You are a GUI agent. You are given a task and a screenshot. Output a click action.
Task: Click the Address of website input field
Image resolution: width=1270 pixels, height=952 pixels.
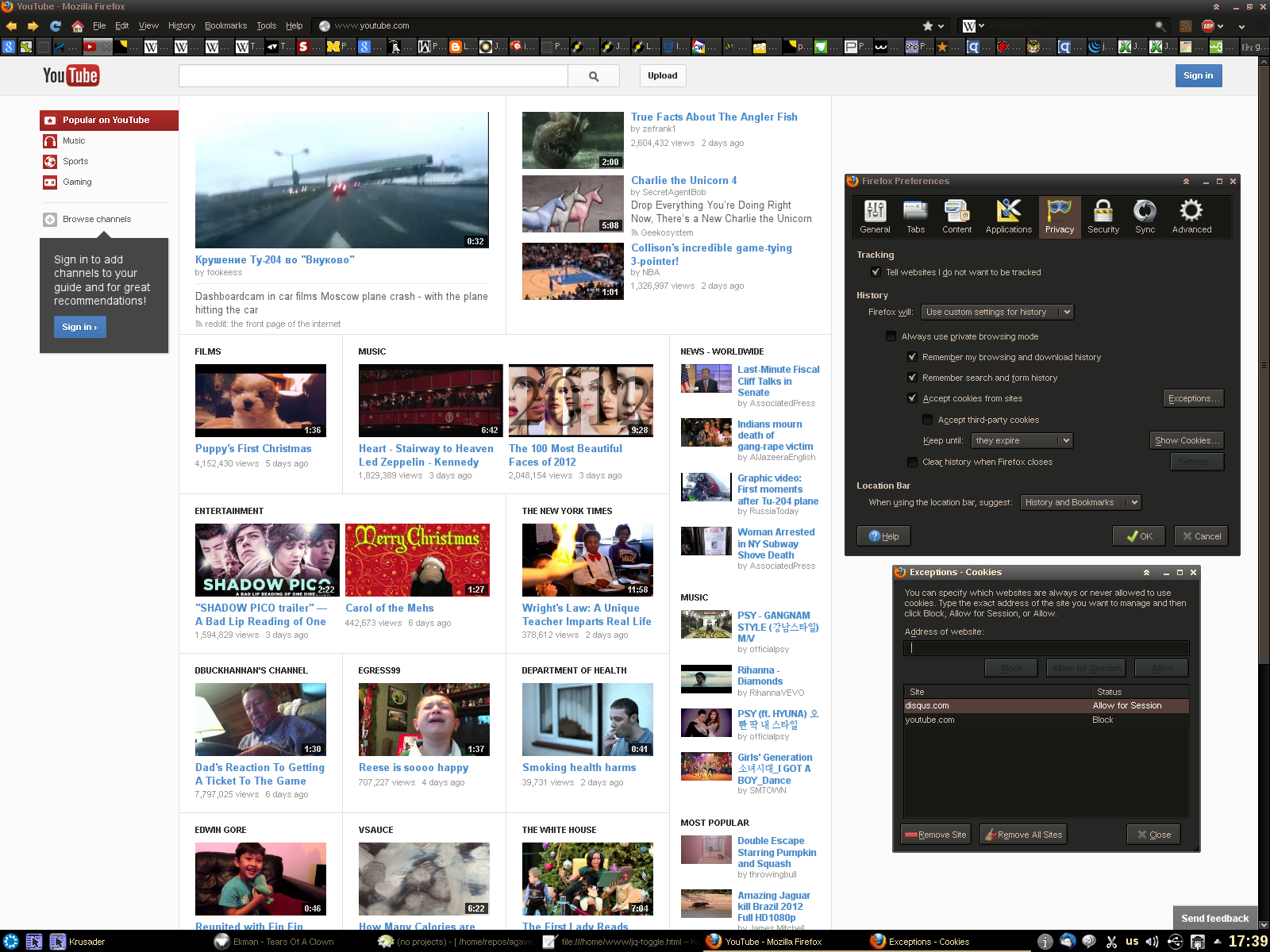[x=1046, y=647]
